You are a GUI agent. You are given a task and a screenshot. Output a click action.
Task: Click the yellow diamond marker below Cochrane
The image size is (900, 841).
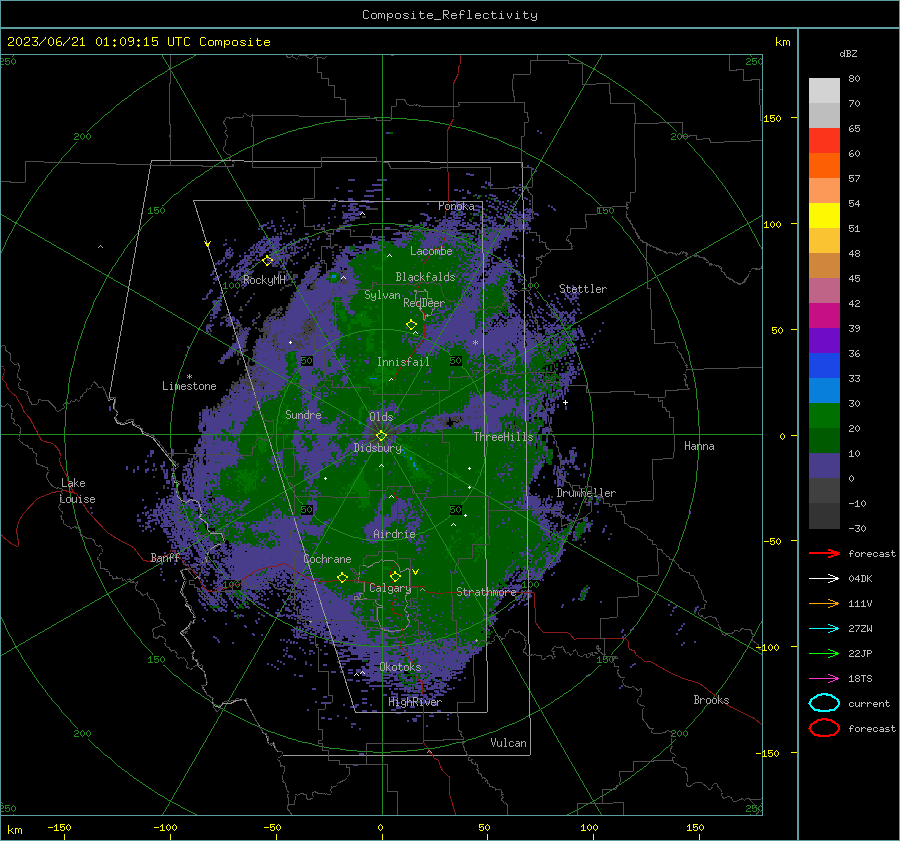click(342, 577)
